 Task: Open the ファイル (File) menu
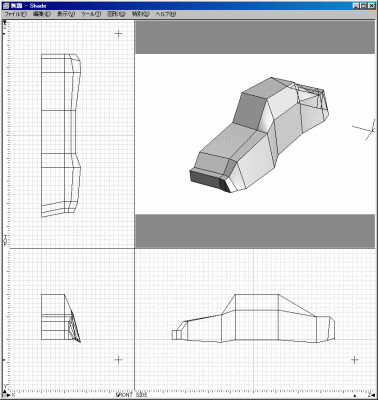coord(15,14)
